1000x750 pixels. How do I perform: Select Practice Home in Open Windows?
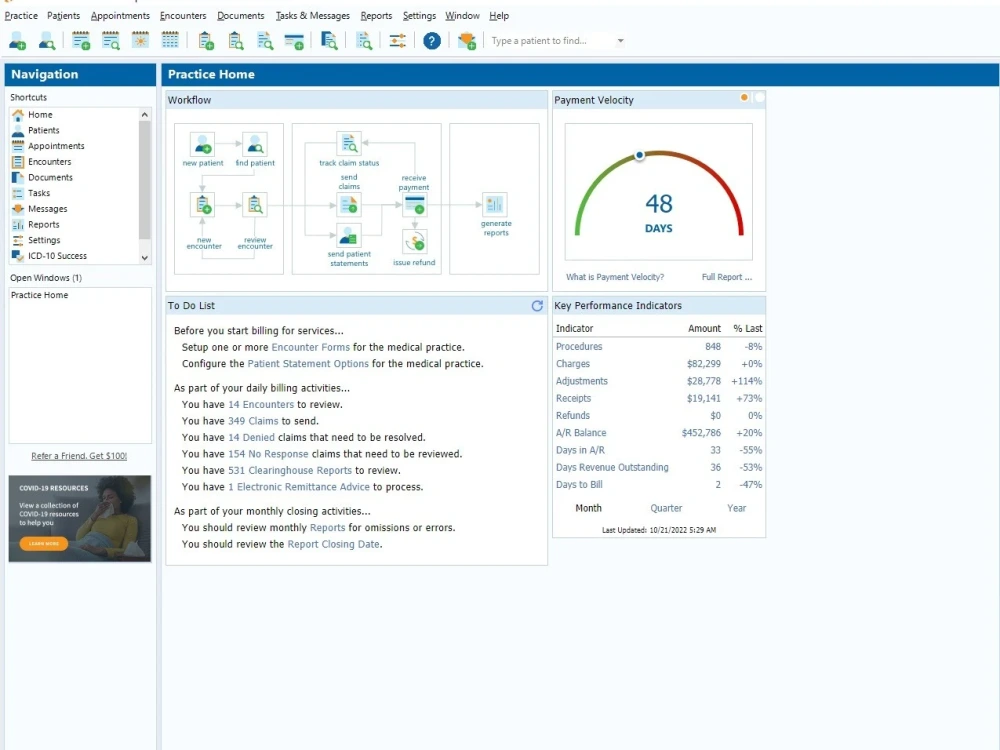tap(40, 295)
